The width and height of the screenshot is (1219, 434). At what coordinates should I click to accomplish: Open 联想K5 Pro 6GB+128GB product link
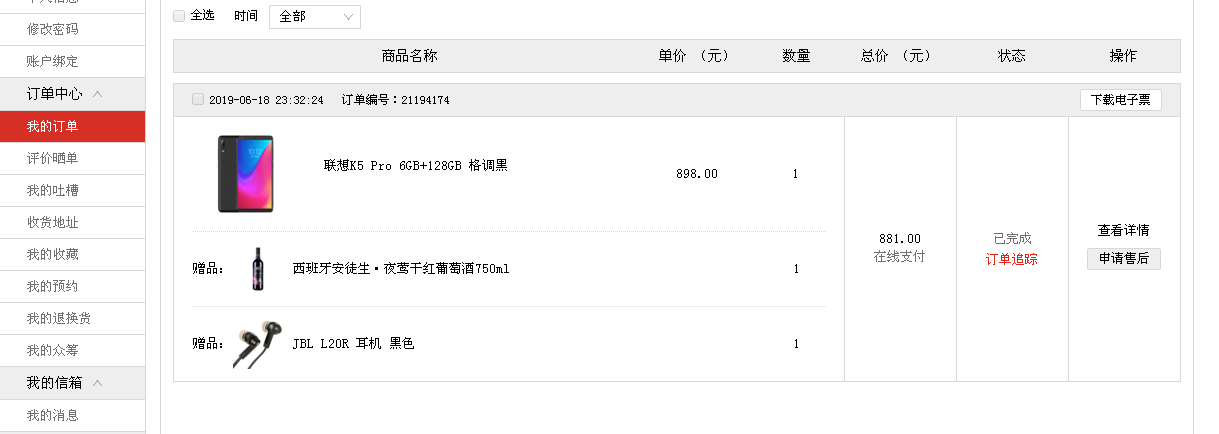[x=415, y=165]
